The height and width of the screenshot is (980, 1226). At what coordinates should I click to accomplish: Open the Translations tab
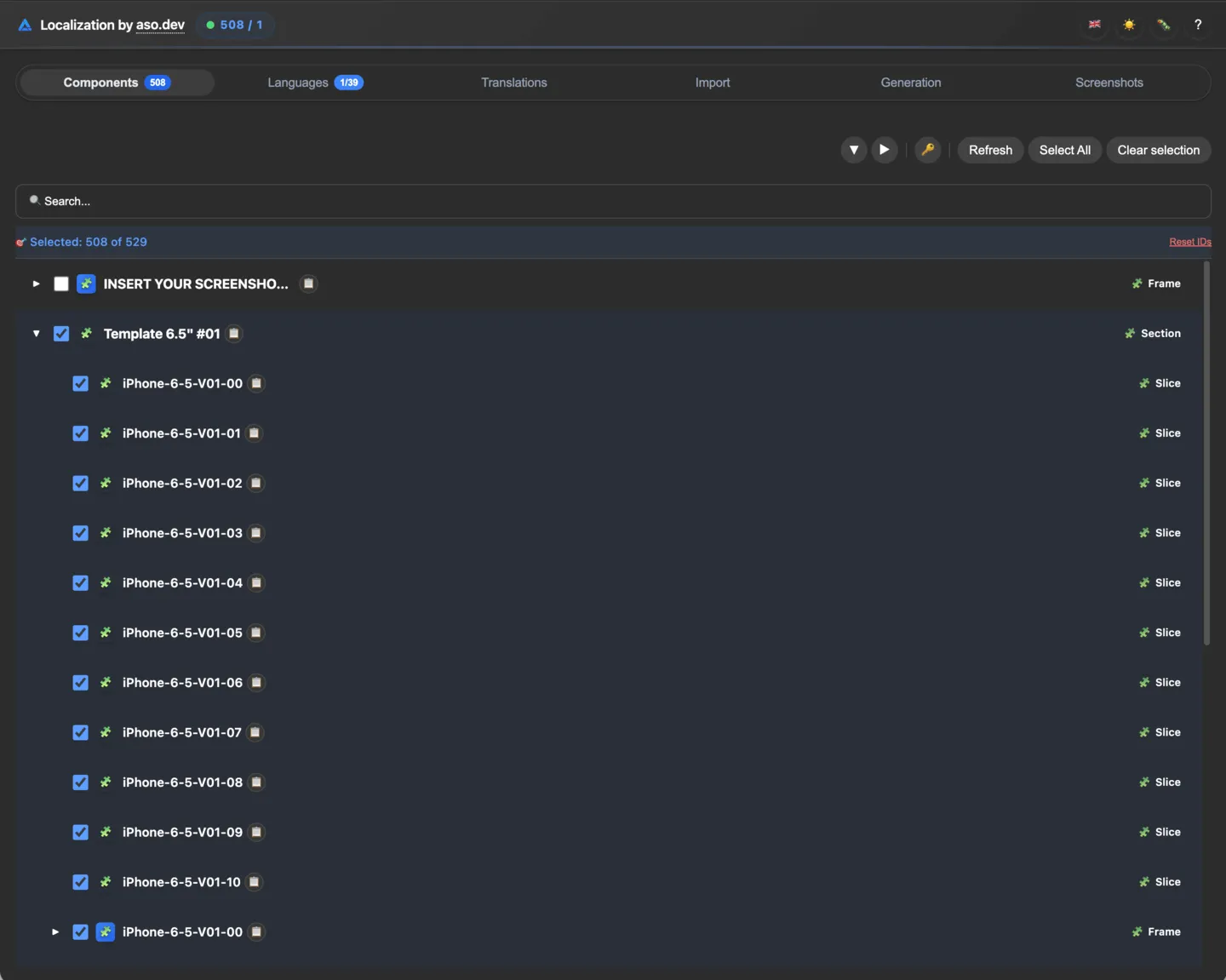(x=513, y=83)
